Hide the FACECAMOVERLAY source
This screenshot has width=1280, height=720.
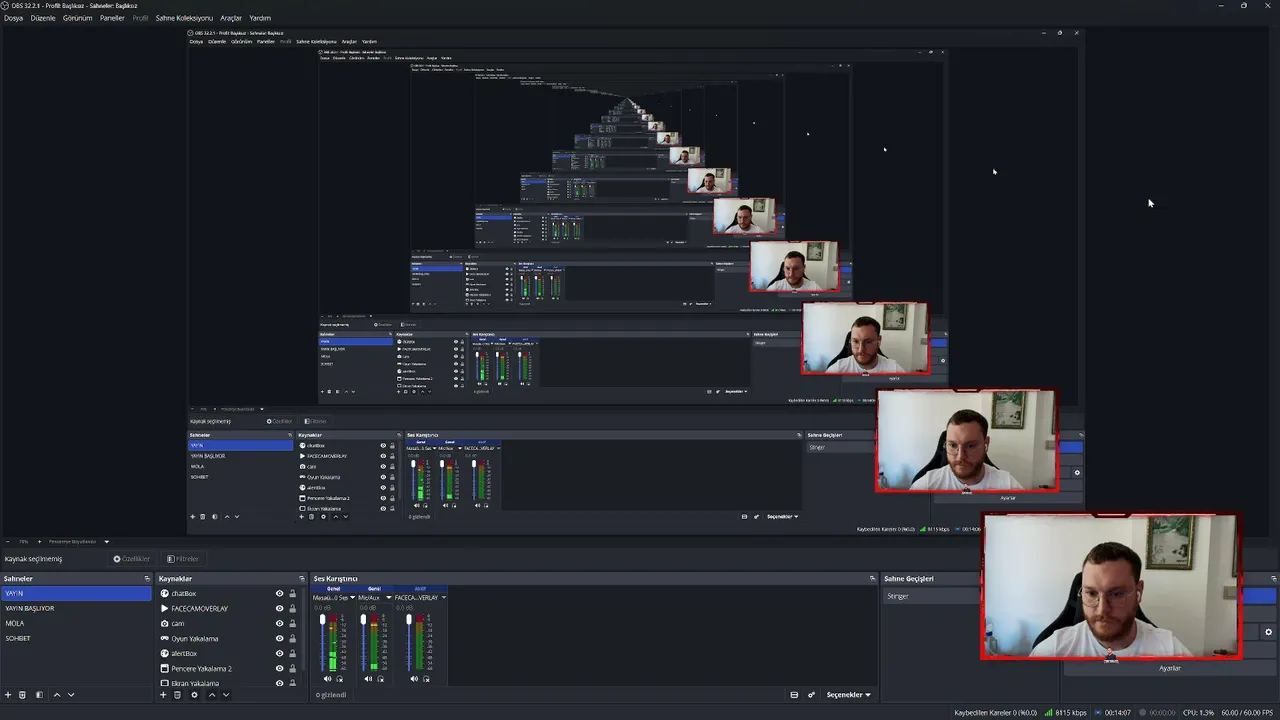(x=280, y=608)
